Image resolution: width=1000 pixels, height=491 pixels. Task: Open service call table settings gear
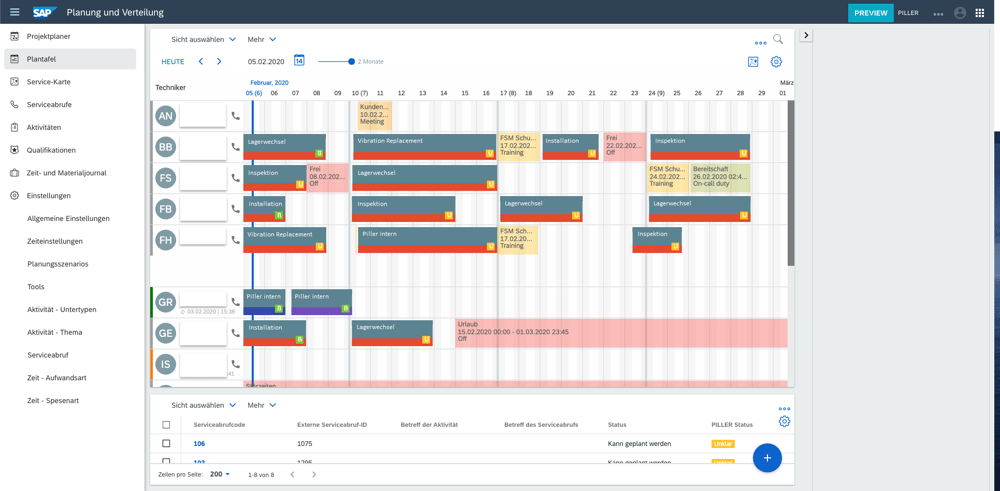point(784,421)
